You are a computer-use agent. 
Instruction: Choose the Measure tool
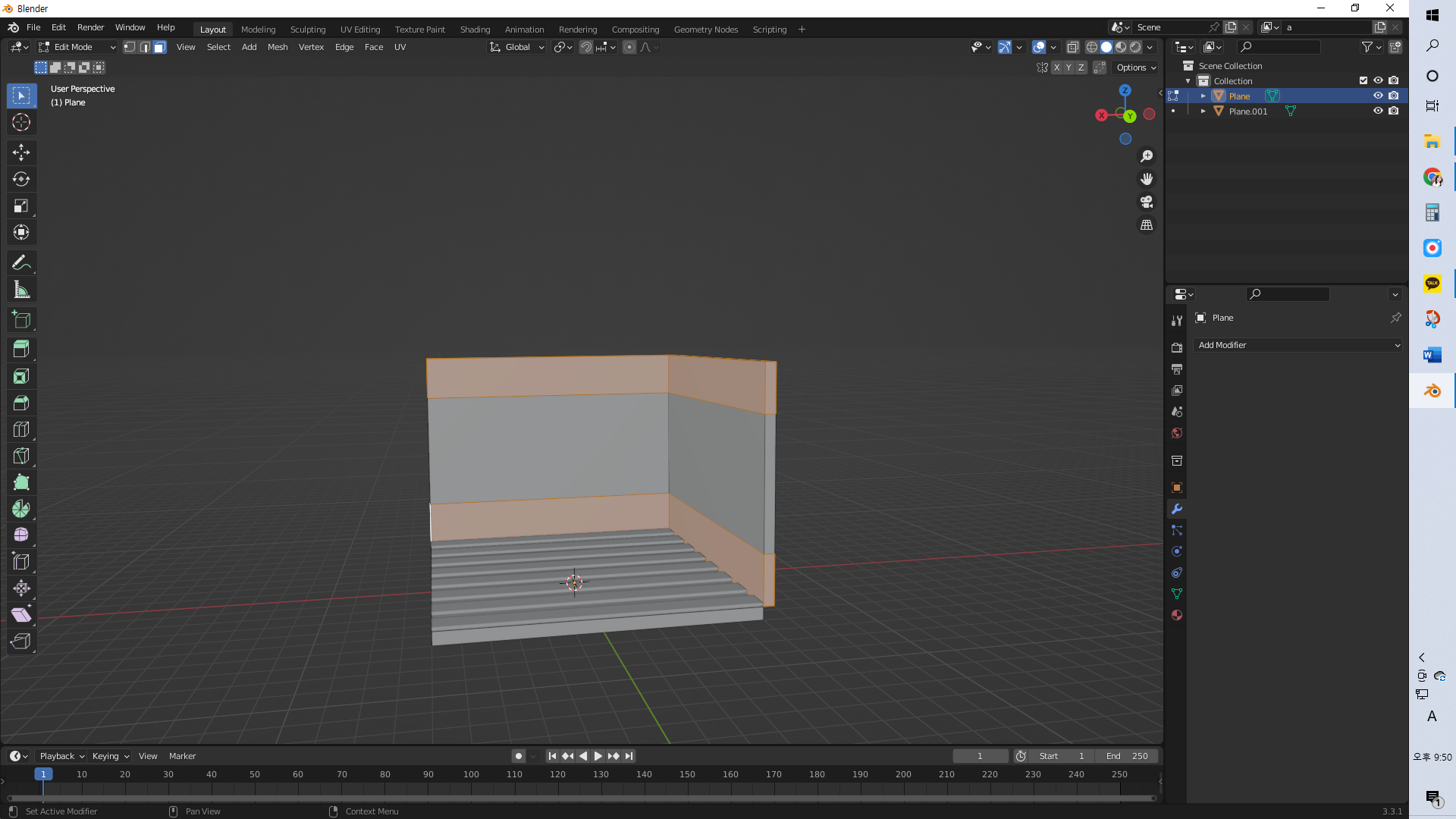pyautogui.click(x=21, y=290)
